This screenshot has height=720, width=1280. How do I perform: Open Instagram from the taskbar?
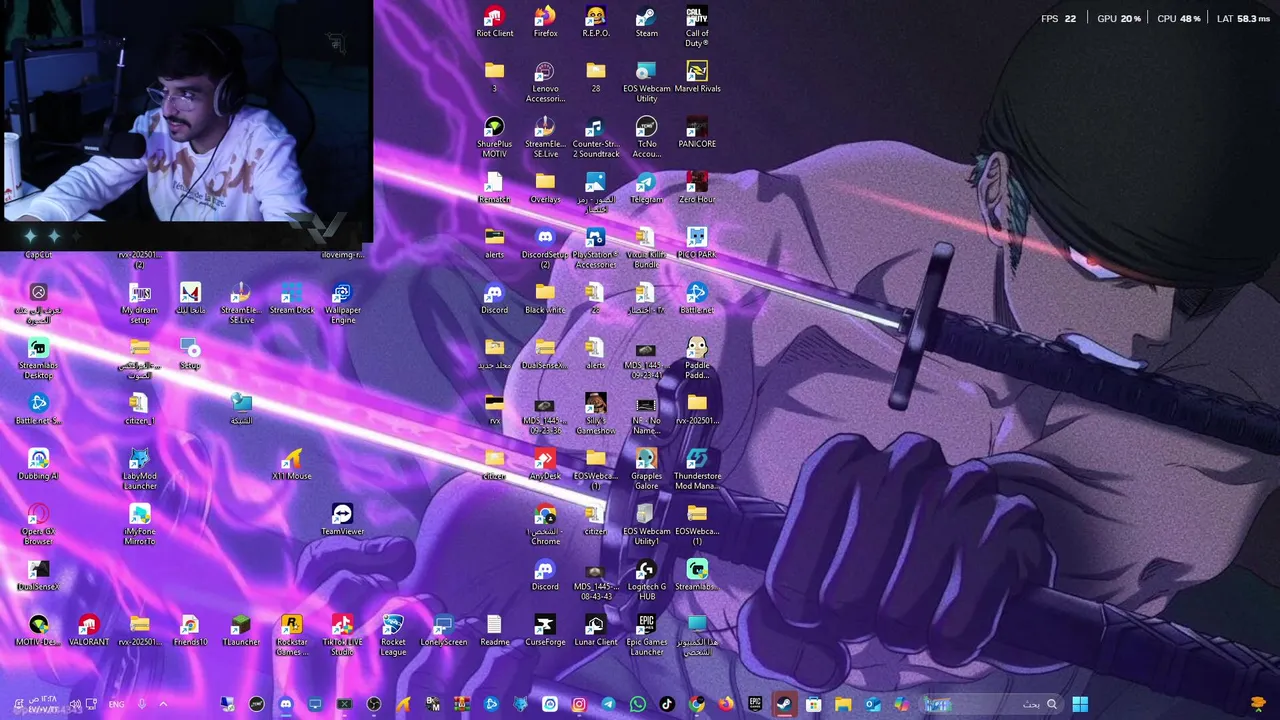point(579,704)
